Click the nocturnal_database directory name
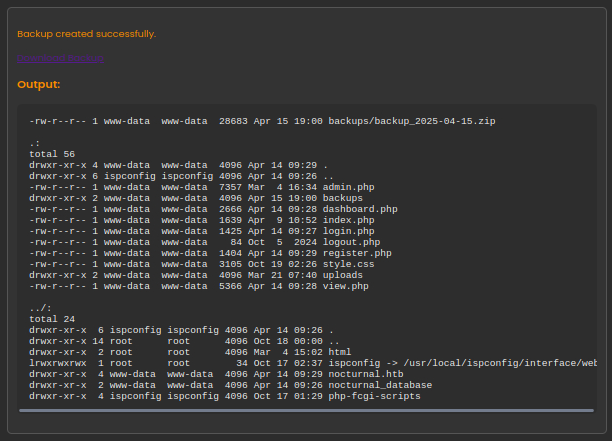This screenshot has width=612, height=441. click(x=380, y=385)
